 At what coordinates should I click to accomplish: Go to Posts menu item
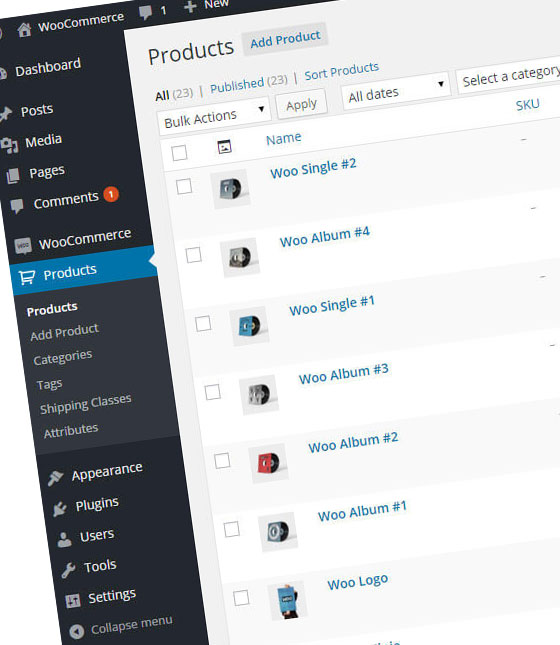tap(37, 110)
